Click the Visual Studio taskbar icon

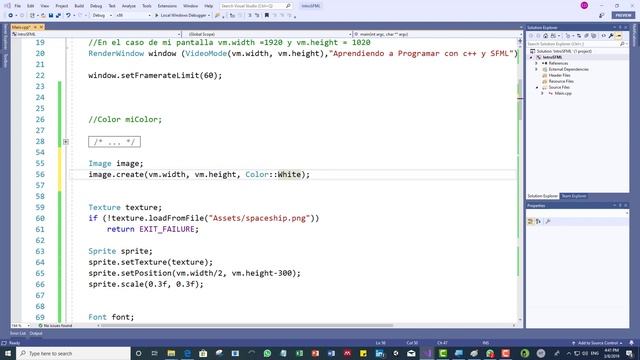click(427, 353)
